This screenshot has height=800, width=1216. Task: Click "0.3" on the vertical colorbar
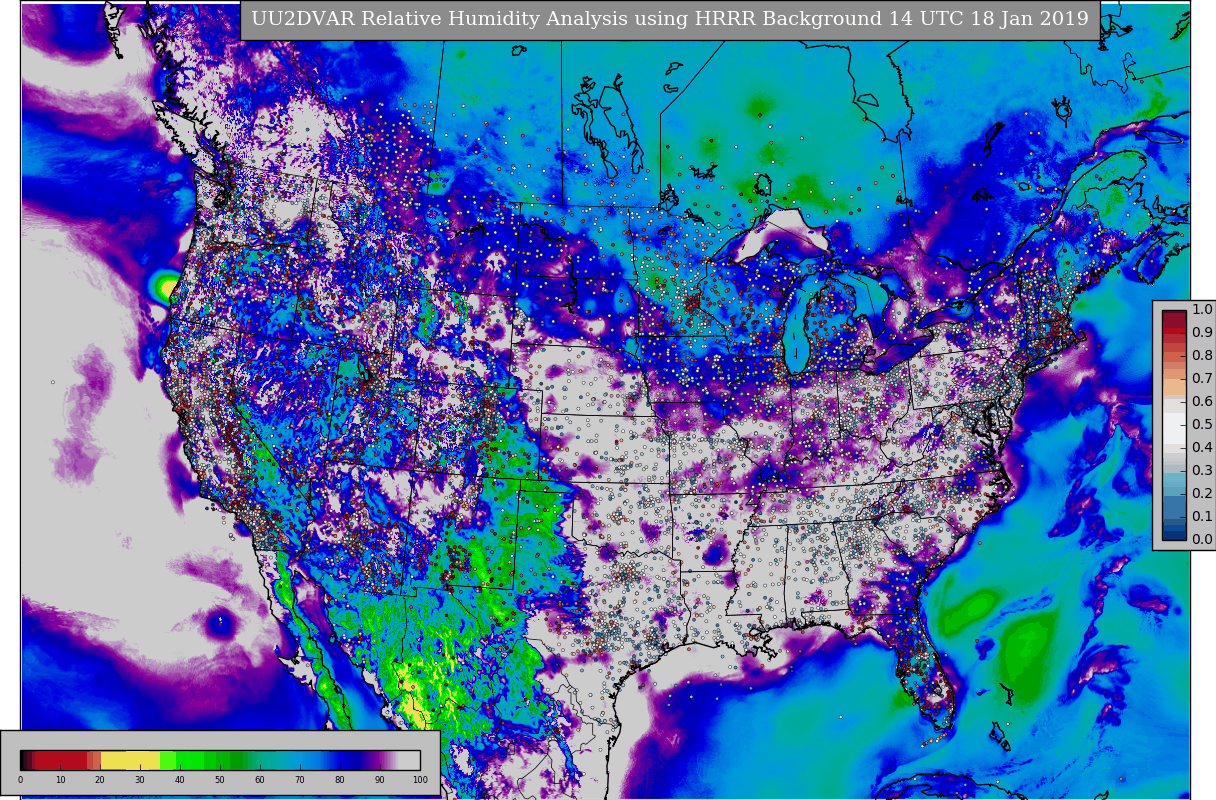pos(1202,471)
